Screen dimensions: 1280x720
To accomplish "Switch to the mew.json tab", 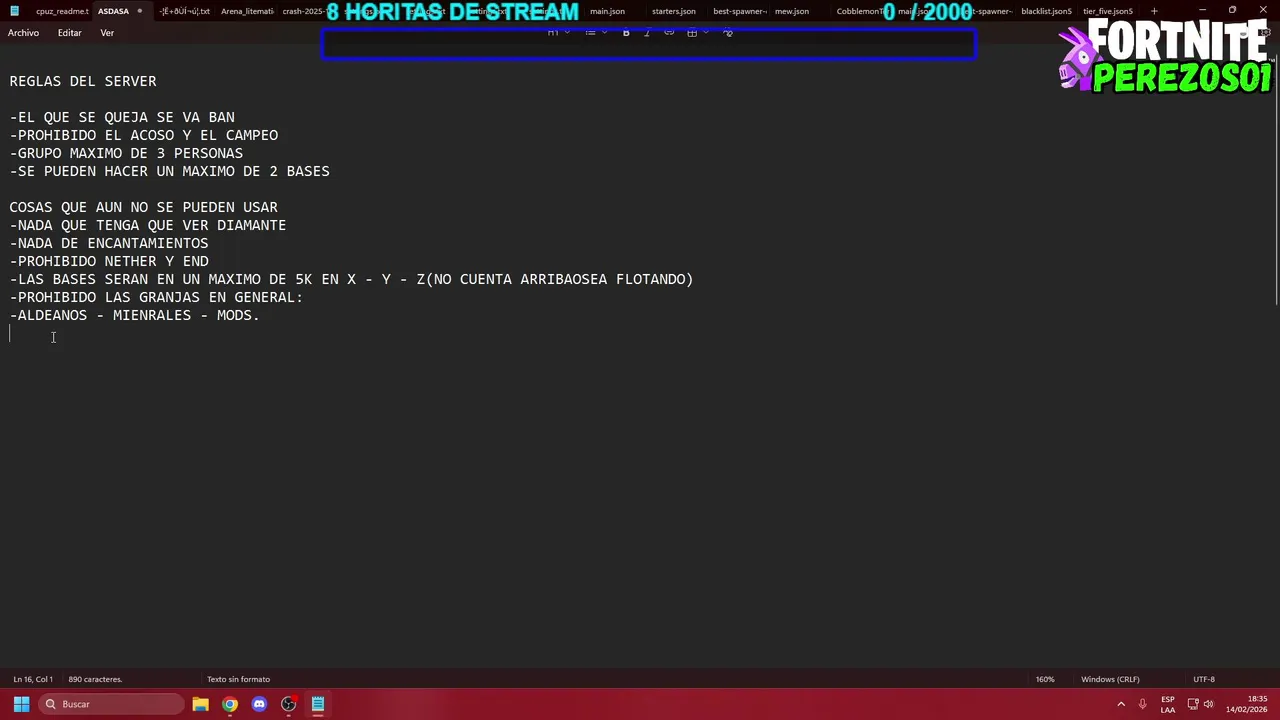I will (x=791, y=11).
